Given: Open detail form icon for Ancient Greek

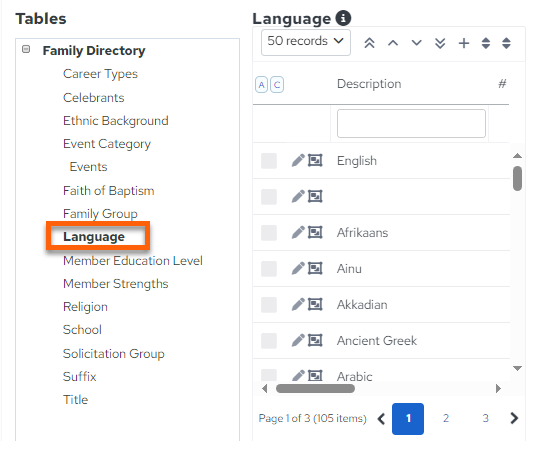Looking at the screenshot, I should (315, 340).
